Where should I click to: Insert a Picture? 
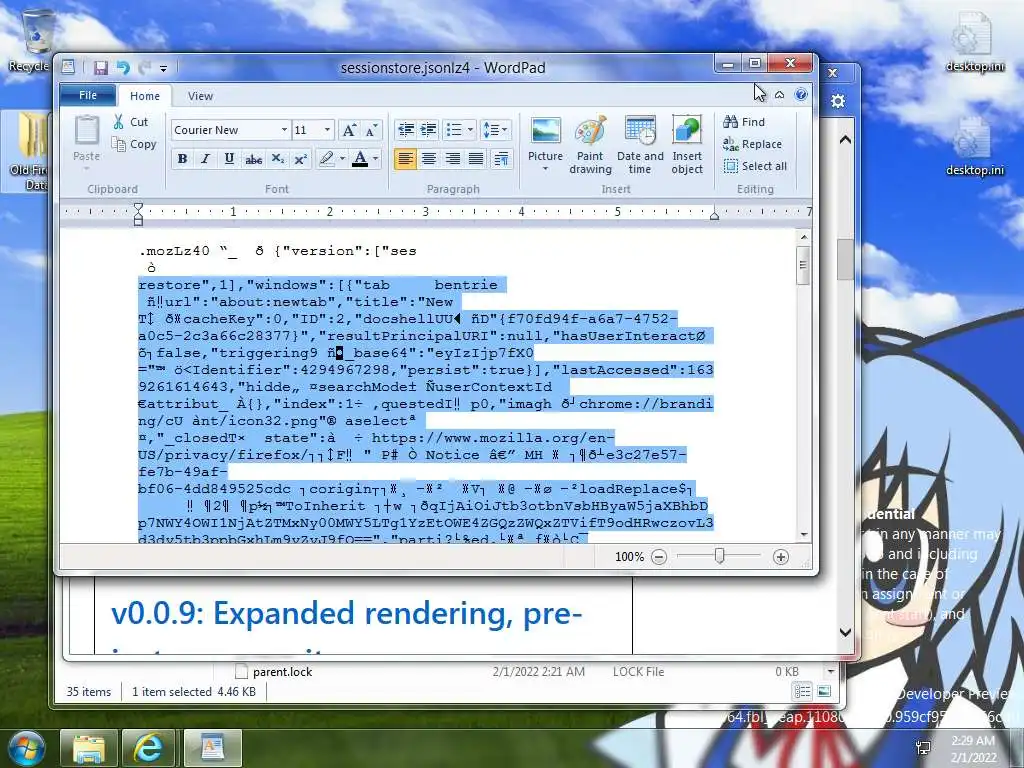point(545,138)
